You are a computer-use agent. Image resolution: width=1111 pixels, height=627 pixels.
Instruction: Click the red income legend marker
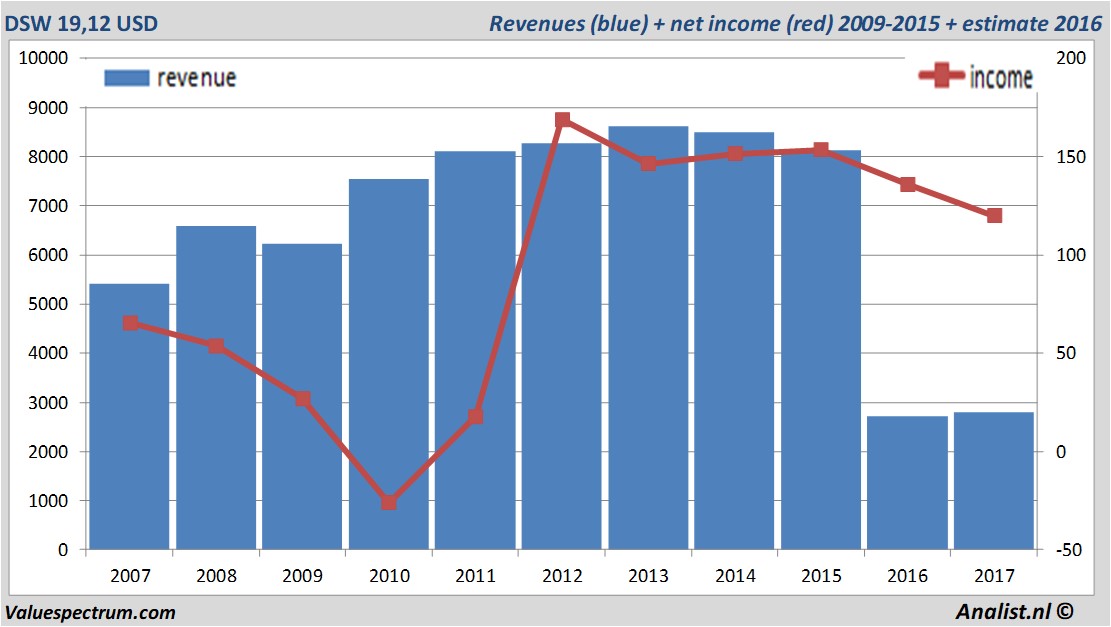[942, 75]
